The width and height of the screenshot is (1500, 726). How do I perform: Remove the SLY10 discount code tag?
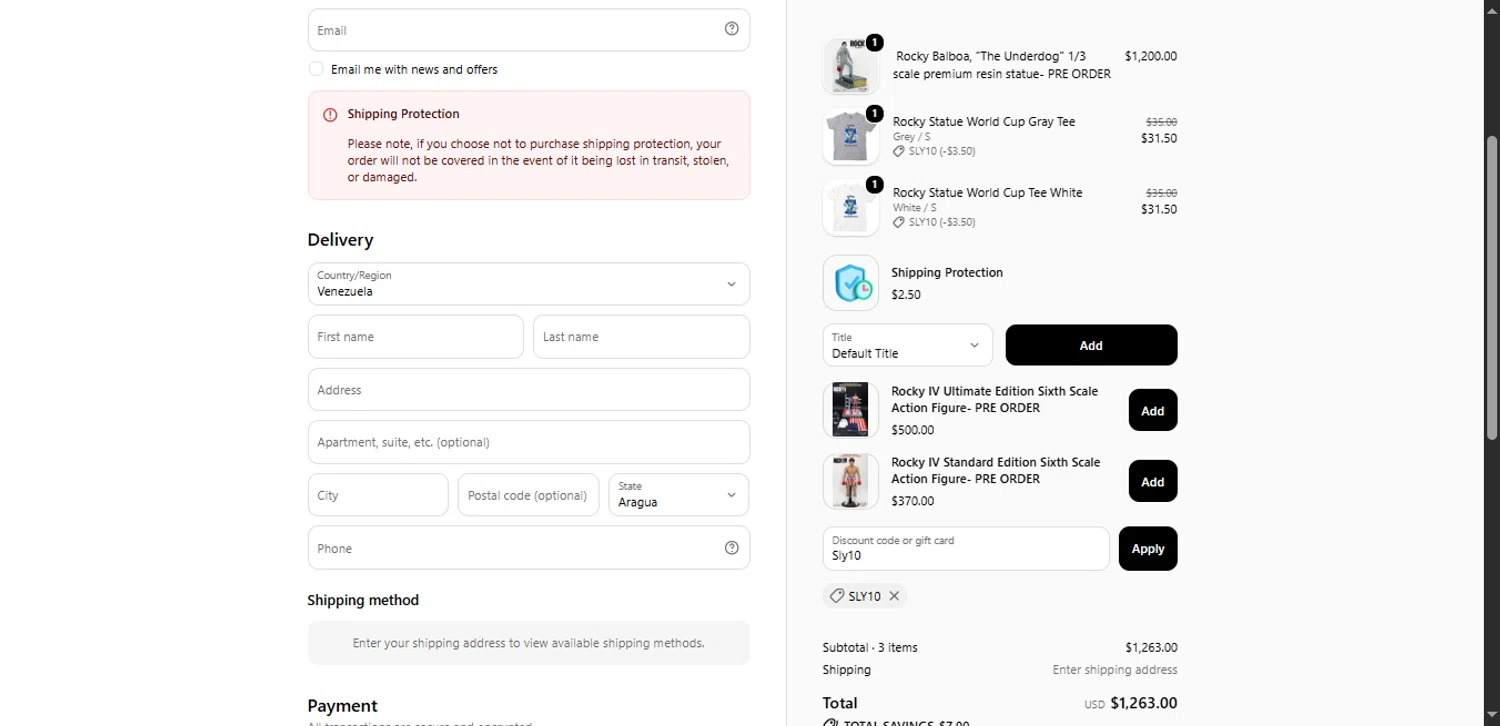pos(894,596)
